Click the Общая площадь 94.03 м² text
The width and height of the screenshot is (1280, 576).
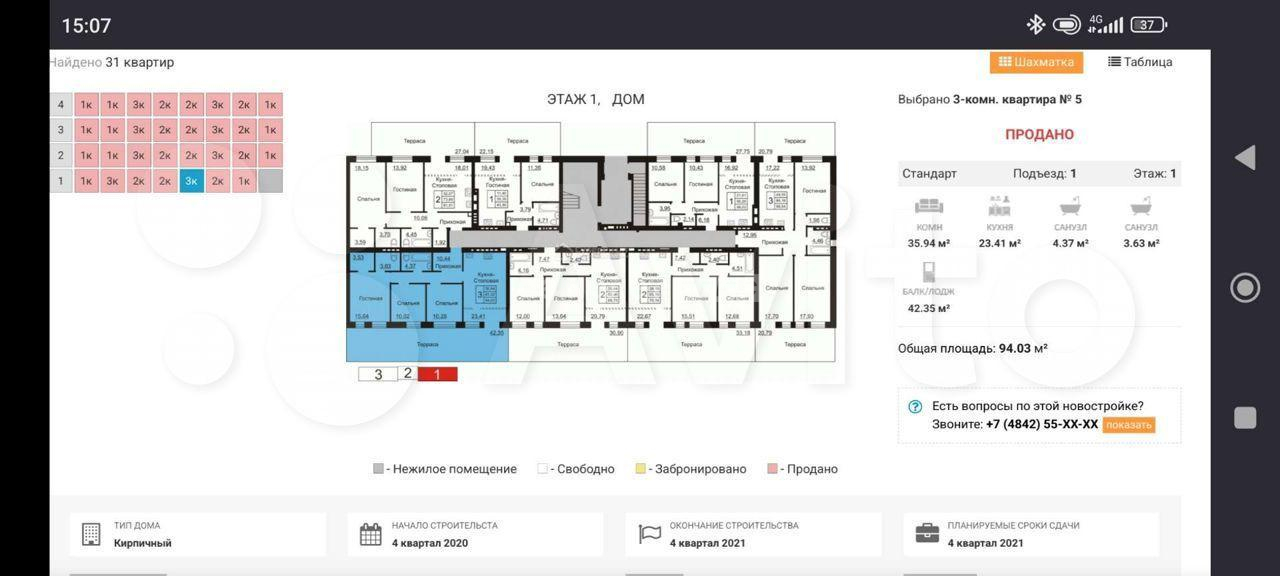click(973, 349)
